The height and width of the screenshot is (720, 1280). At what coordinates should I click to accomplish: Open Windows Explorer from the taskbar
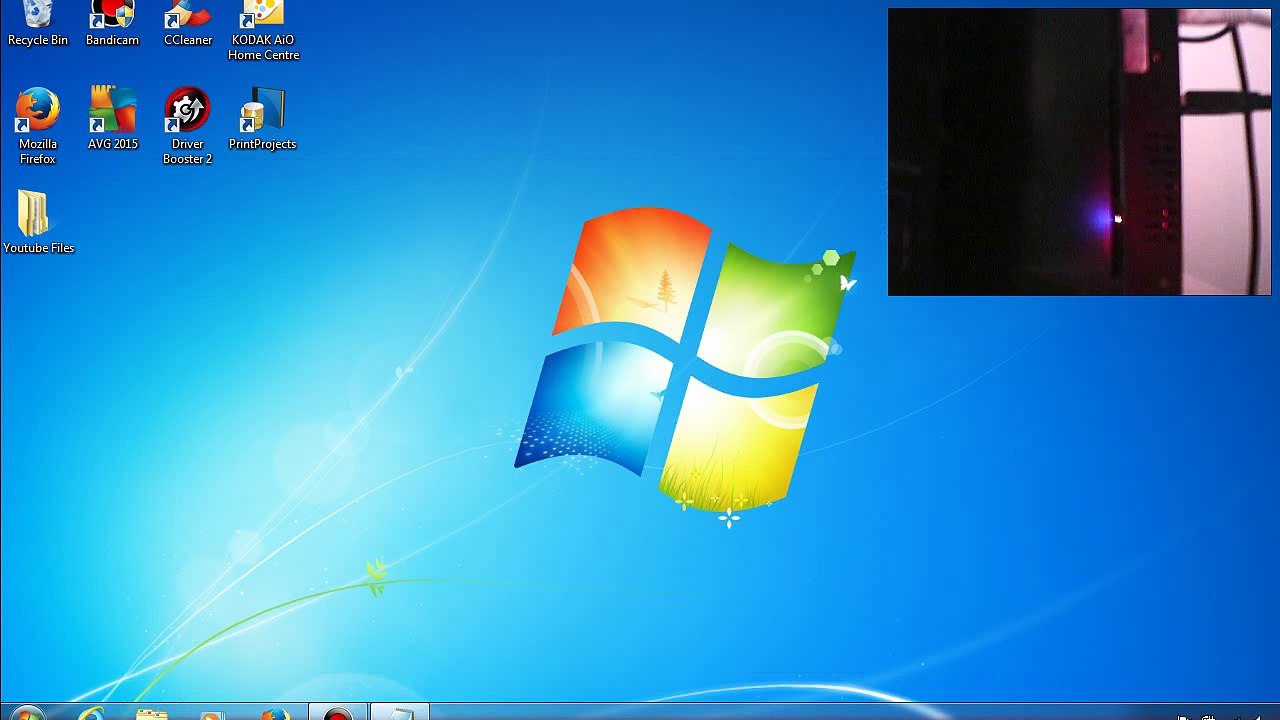(x=152, y=714)
